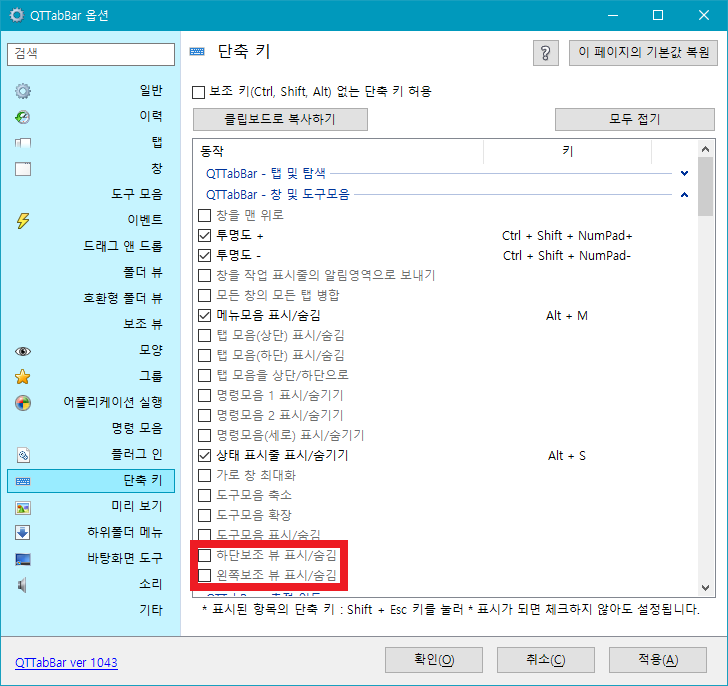This screenshot has height=686, width=728.
Task: Check 탭 모음(상단) 표시/숨김 checkbox
Action: click(x=204, y=335)
